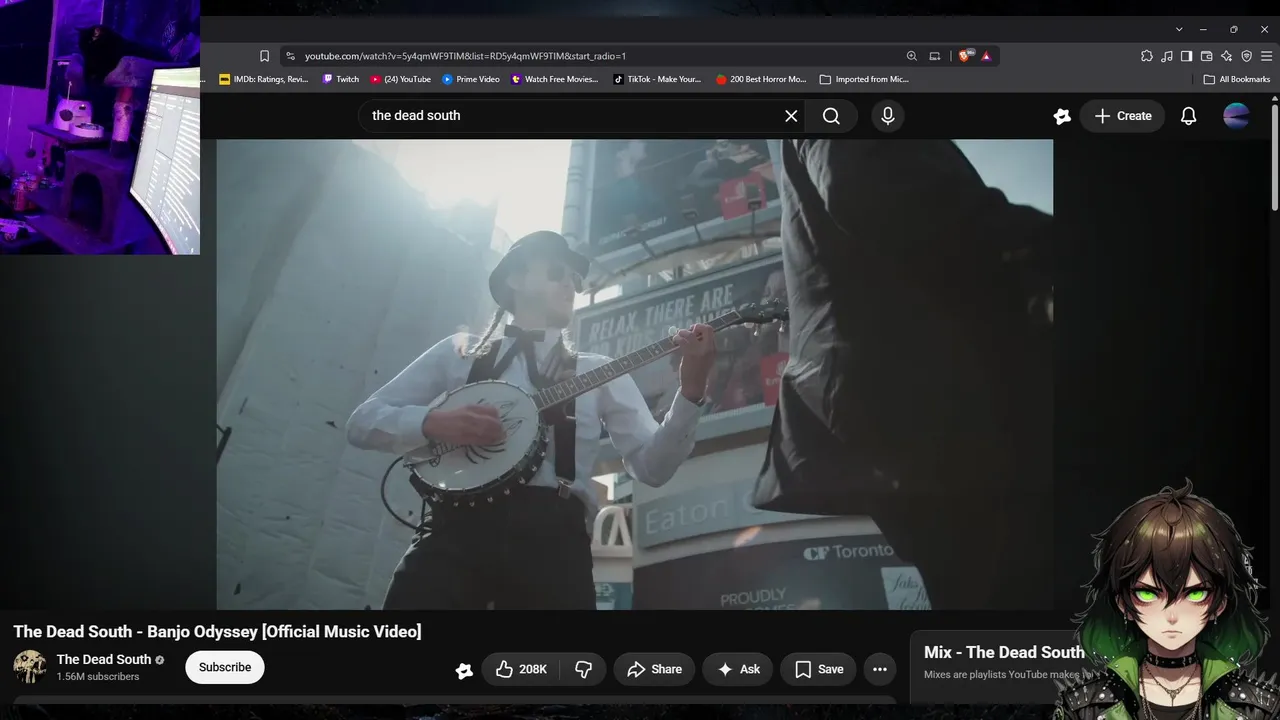Open the browser extensions puzzle icon

[x=1147, y=56]
